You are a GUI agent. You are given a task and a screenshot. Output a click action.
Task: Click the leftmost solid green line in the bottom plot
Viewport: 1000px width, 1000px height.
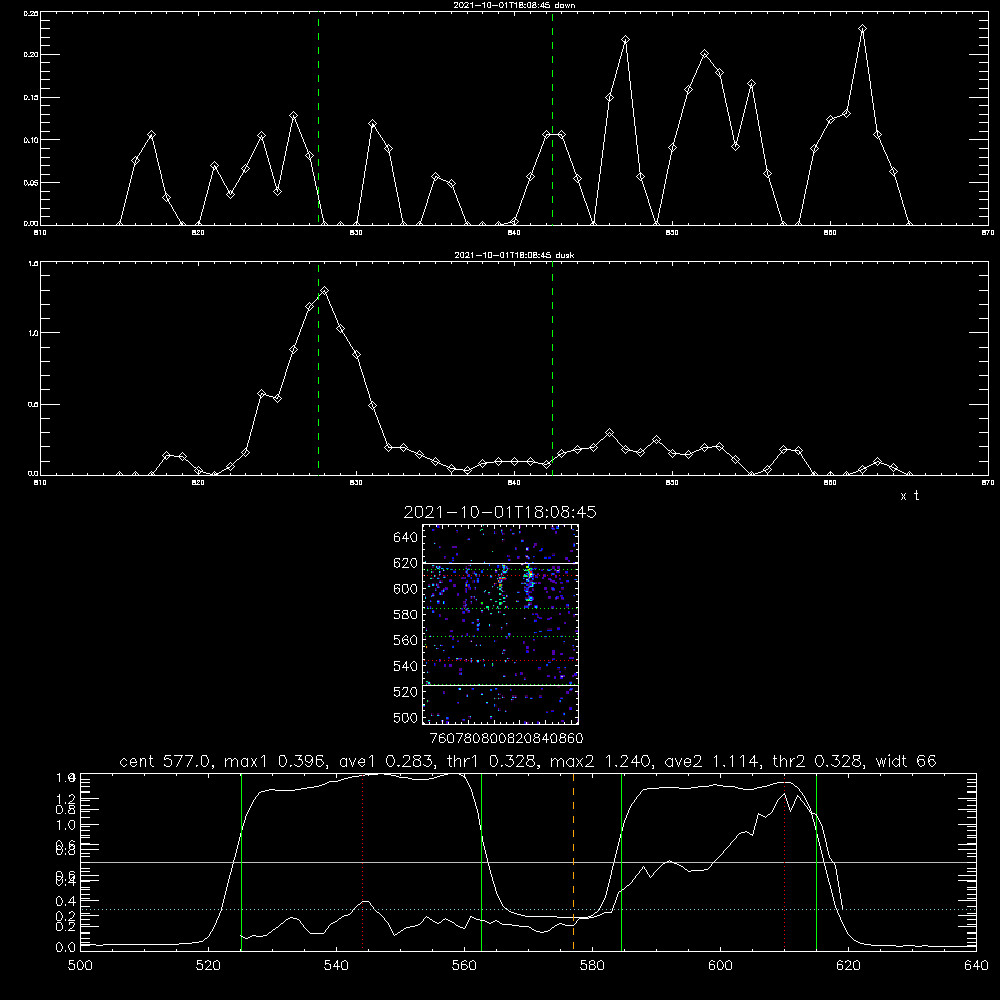[241, 862]
